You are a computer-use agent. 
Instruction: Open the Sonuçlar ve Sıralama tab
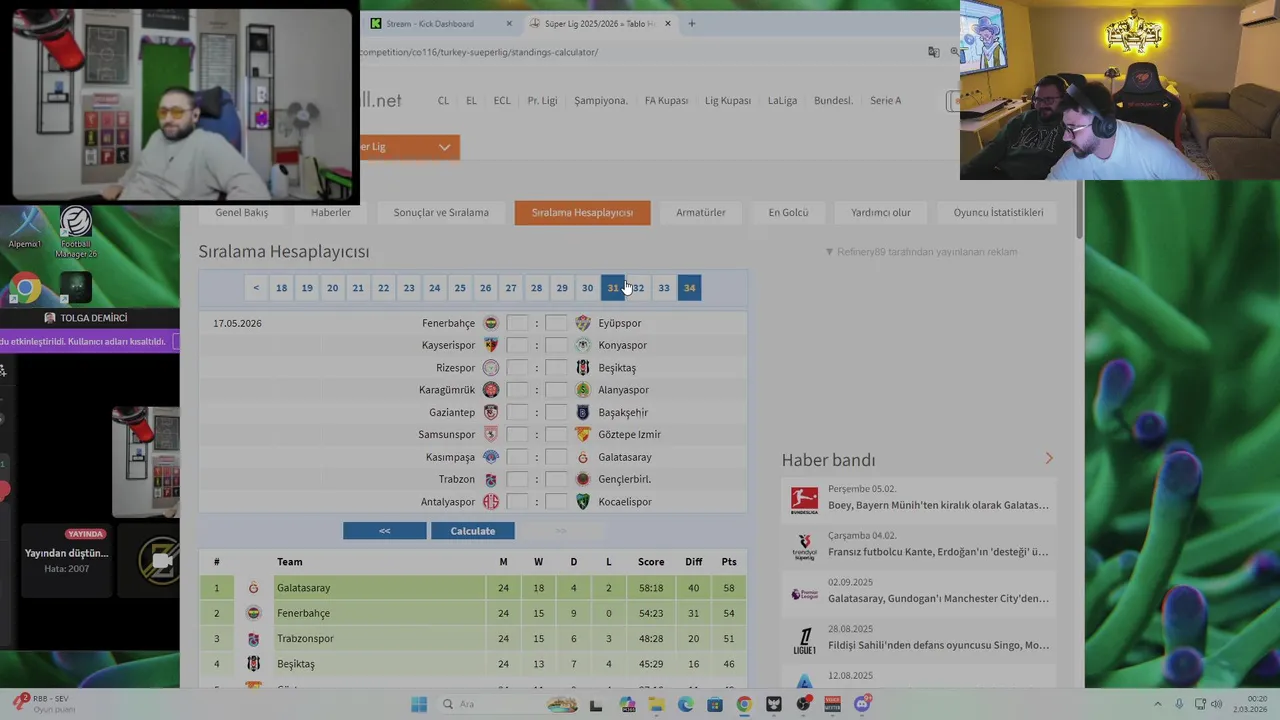click(x=441, y=213)
